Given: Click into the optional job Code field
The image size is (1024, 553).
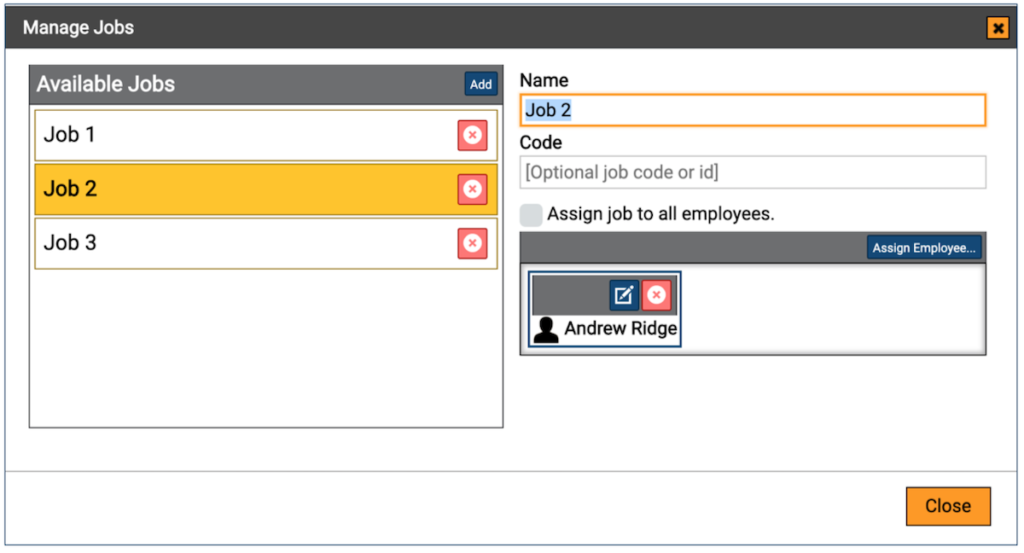Looking at the screenshot, I should coord(752,172).
